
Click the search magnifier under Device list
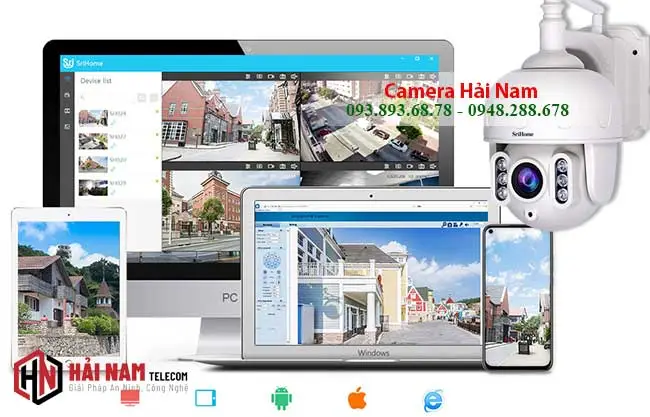point(83,97)
